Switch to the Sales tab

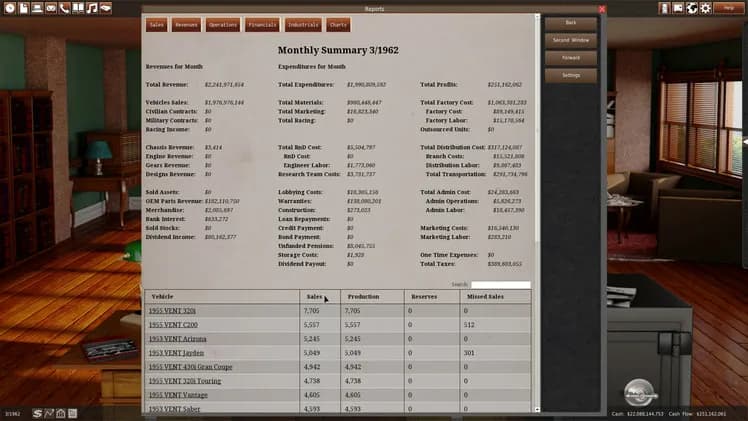pyautogui.click(x=156, y=25)
